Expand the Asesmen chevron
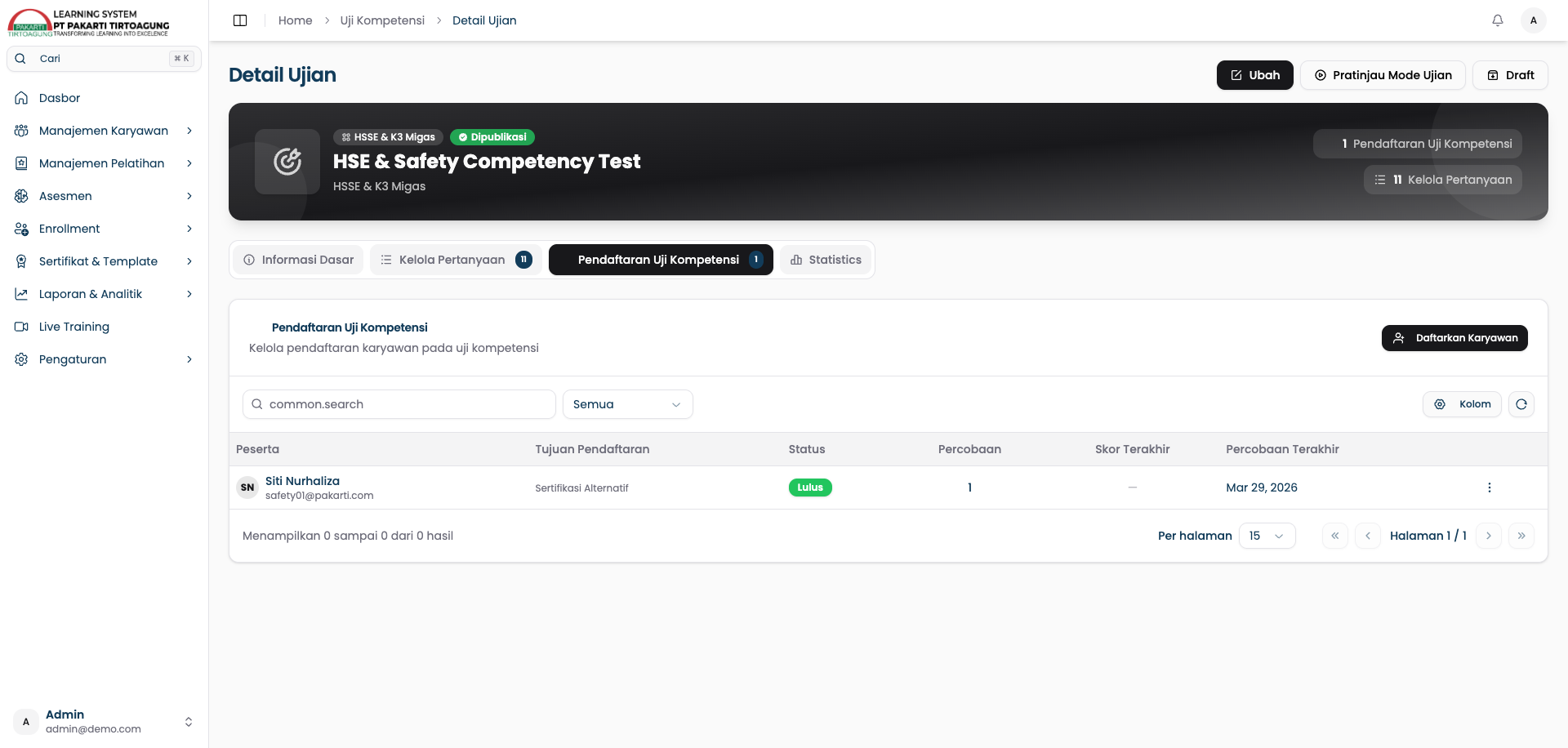This screenshot has width=1568, height=748. [x=189, y=196]
